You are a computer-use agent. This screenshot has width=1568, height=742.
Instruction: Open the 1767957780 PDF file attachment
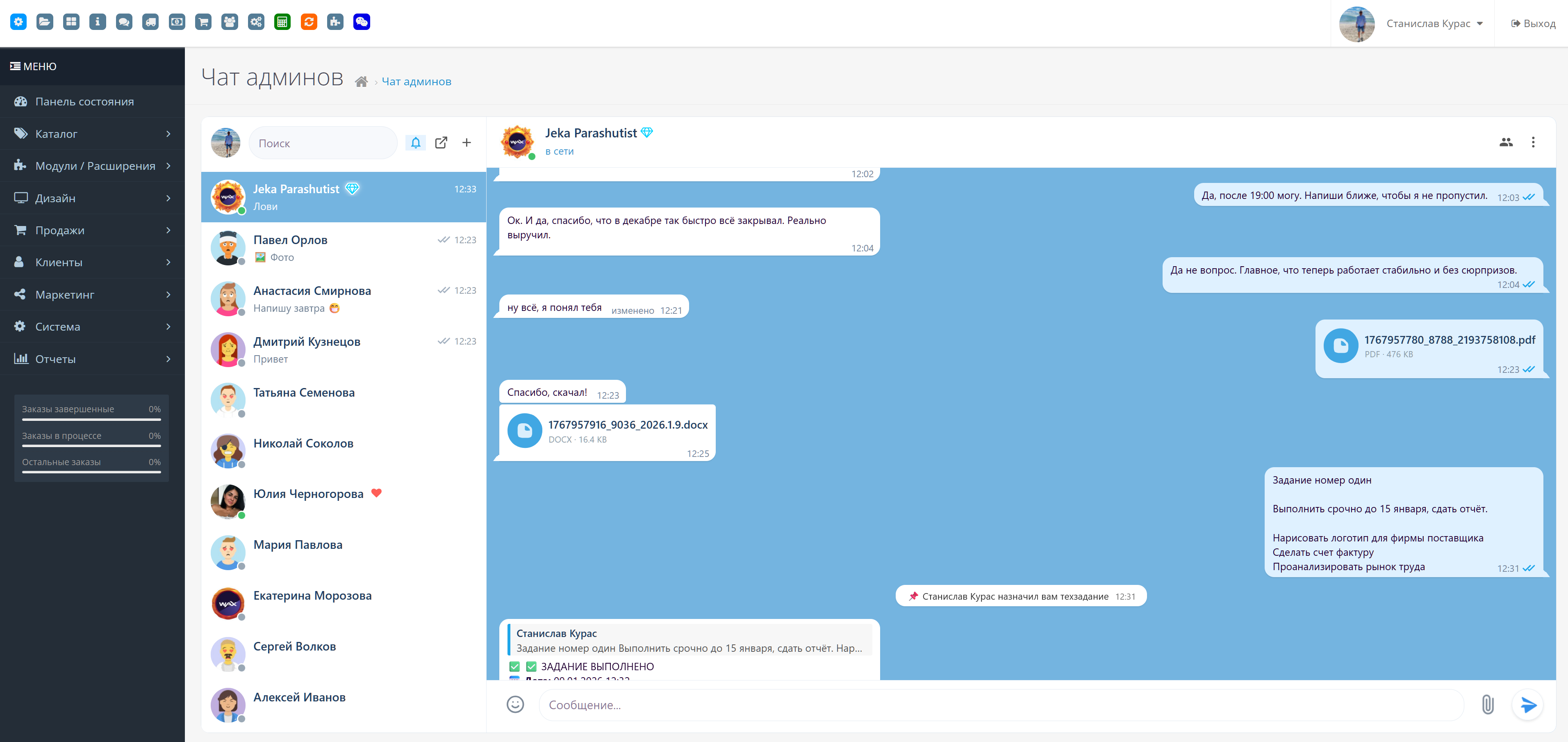(x=1449, y=340)
